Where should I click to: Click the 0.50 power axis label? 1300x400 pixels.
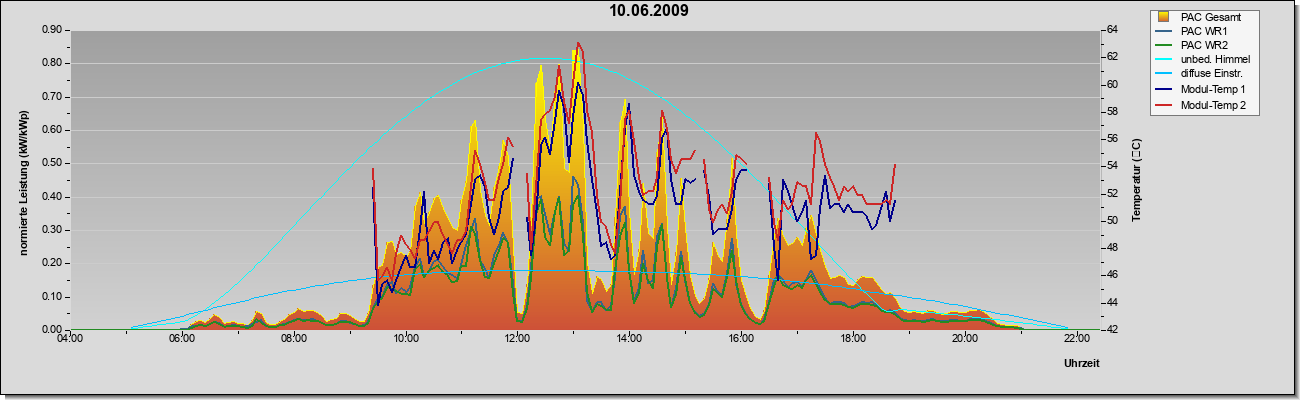(52, 163)
